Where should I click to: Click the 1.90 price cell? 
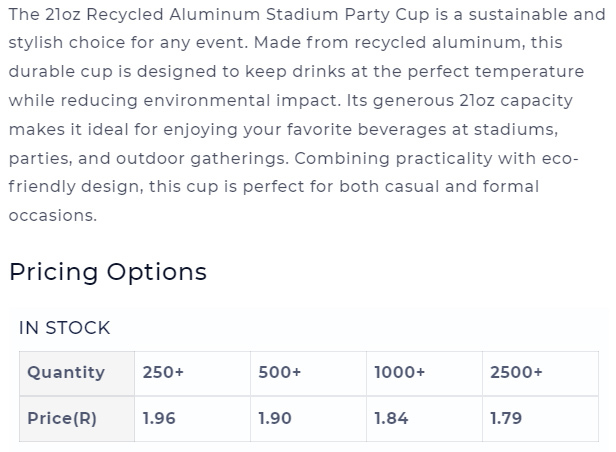(x=308, y=419)
